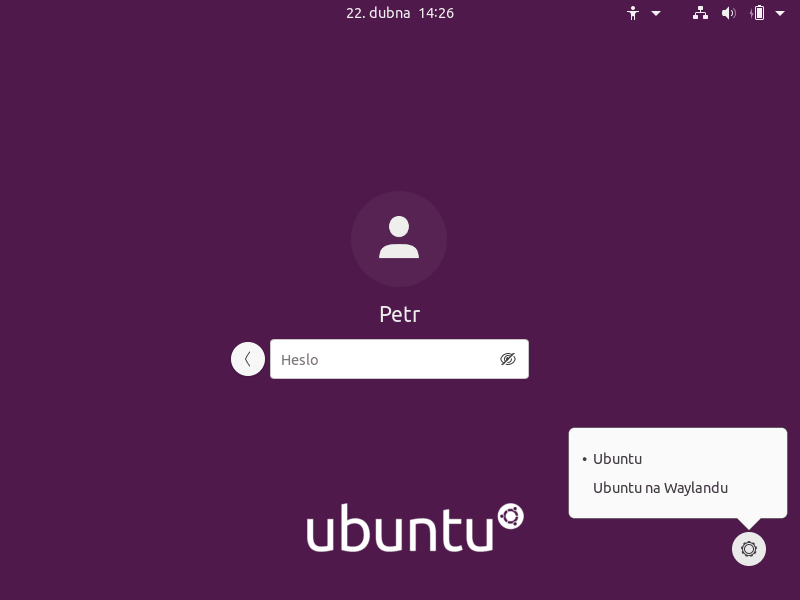Open the accessibility menu icon
Screen dimensions: 800x600
point(633,13)
